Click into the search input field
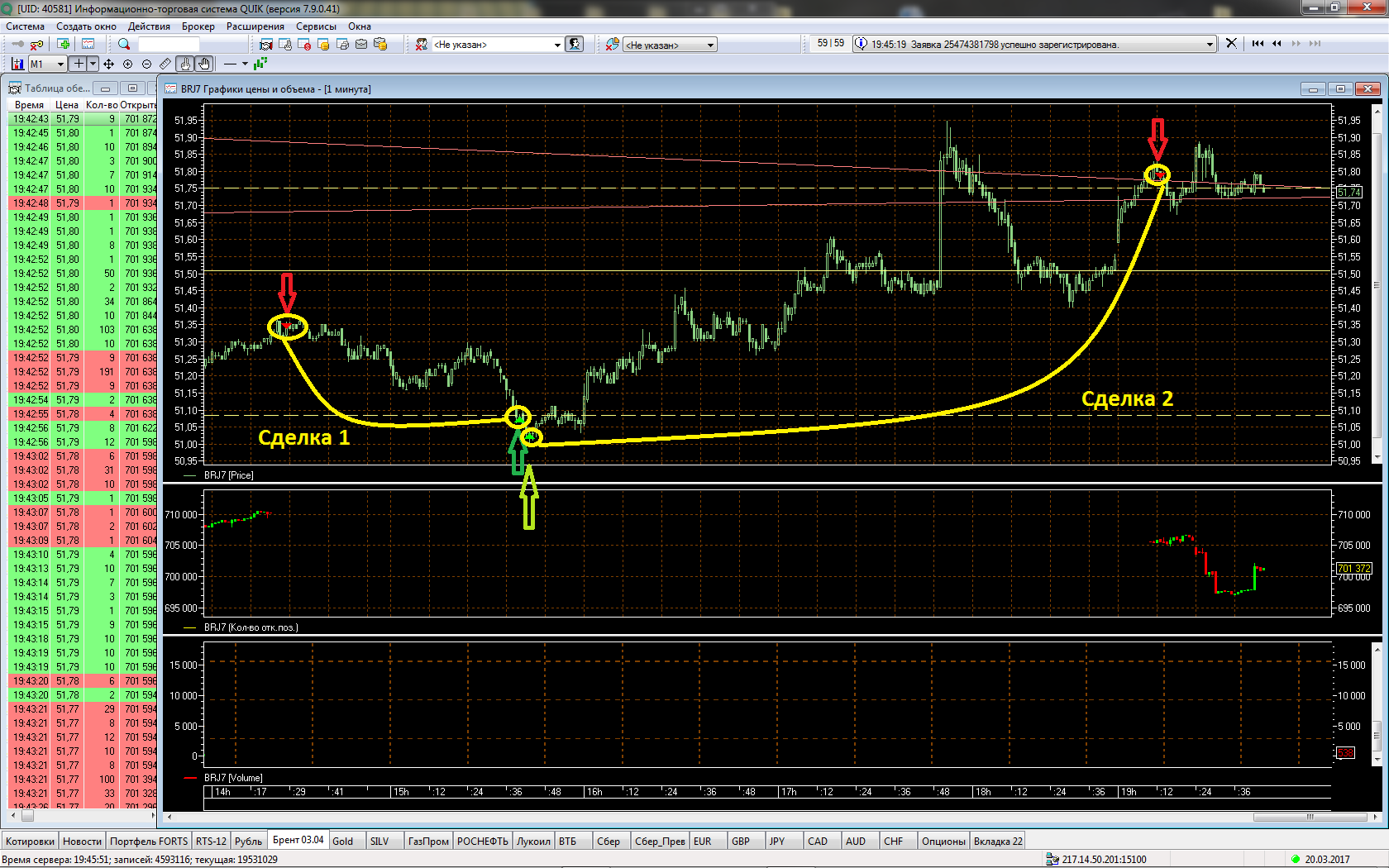 [169, 44]
